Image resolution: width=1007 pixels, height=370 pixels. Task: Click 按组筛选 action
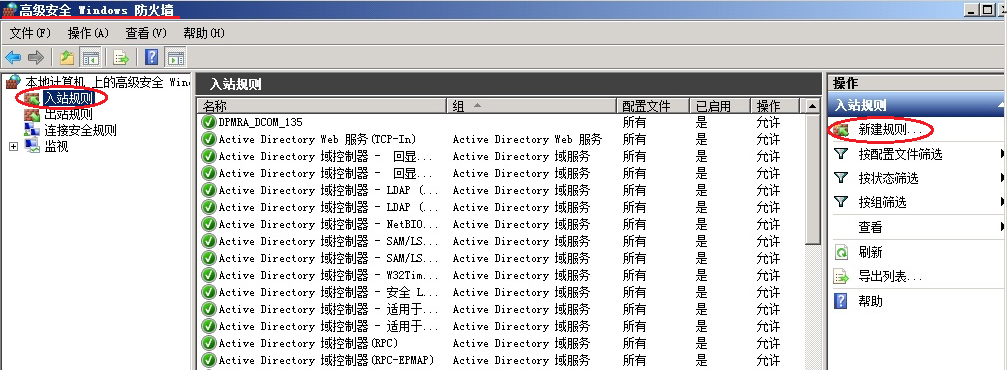pyautogui.click(x=882, y=202)
